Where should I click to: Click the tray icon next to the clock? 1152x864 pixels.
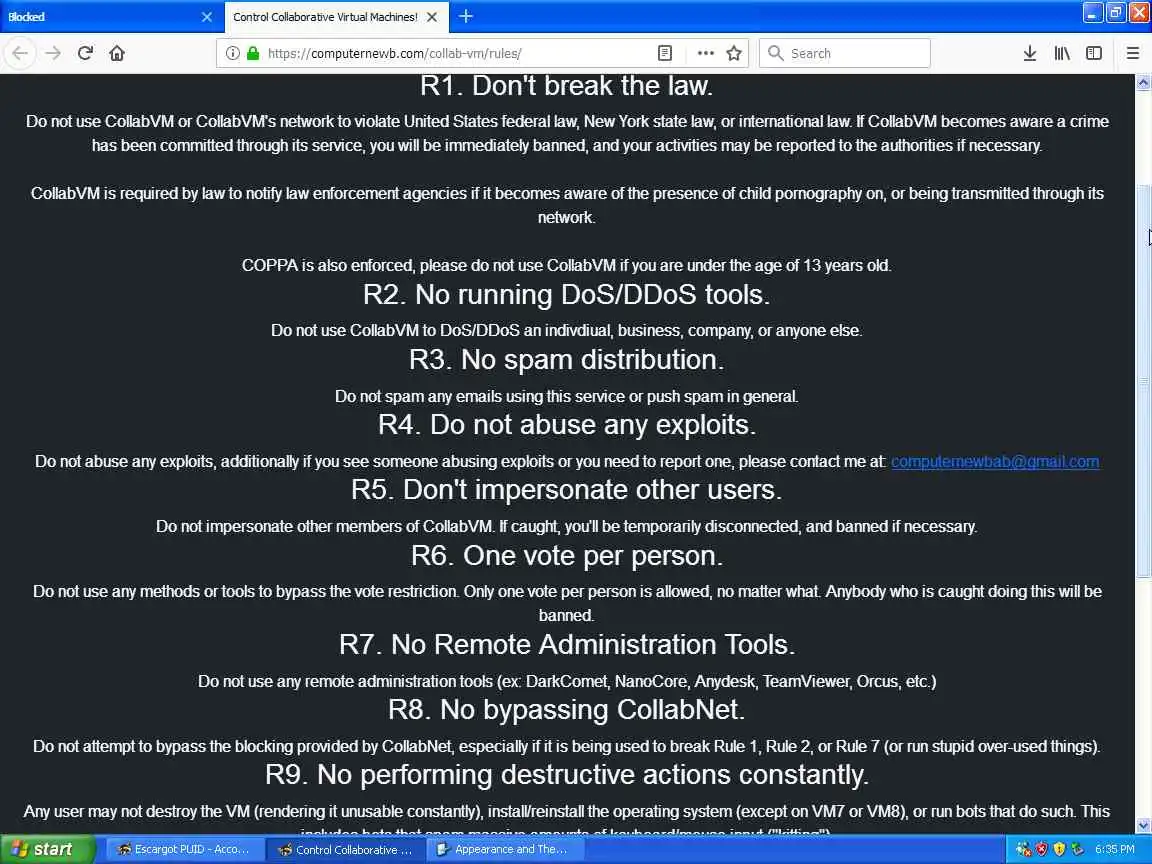(x=1077, y=849)
